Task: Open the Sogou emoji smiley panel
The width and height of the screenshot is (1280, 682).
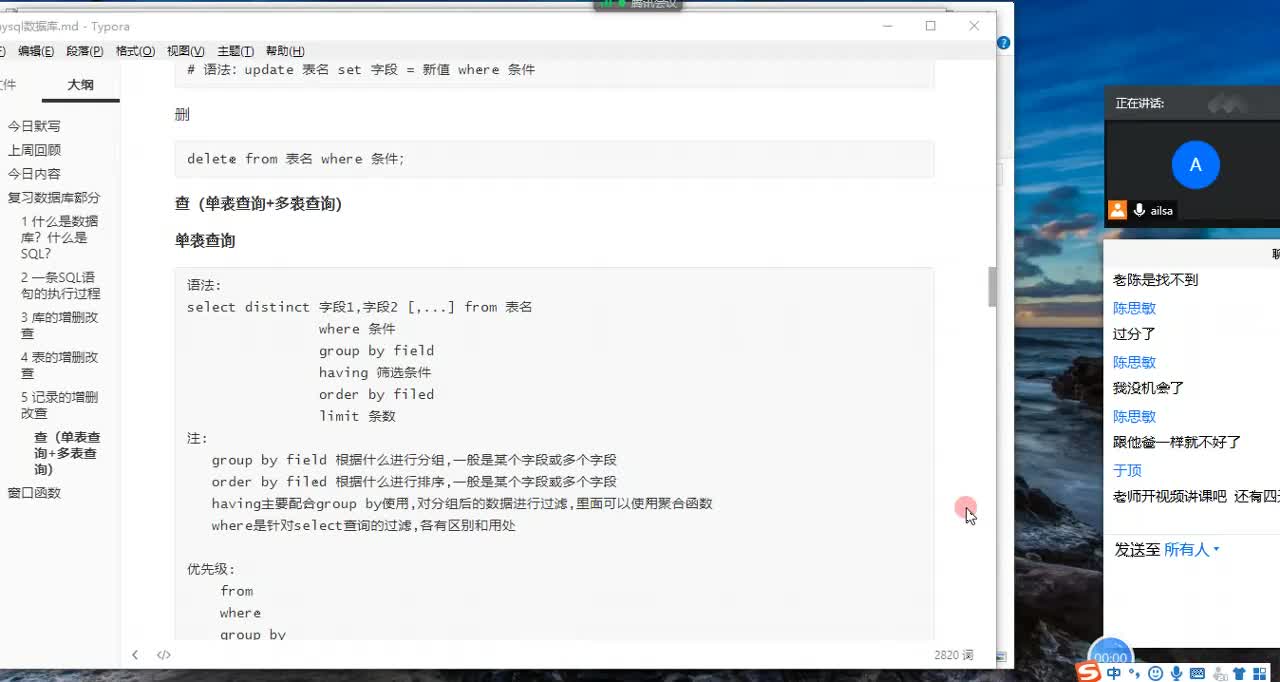Action: [x=1156, y=673]
